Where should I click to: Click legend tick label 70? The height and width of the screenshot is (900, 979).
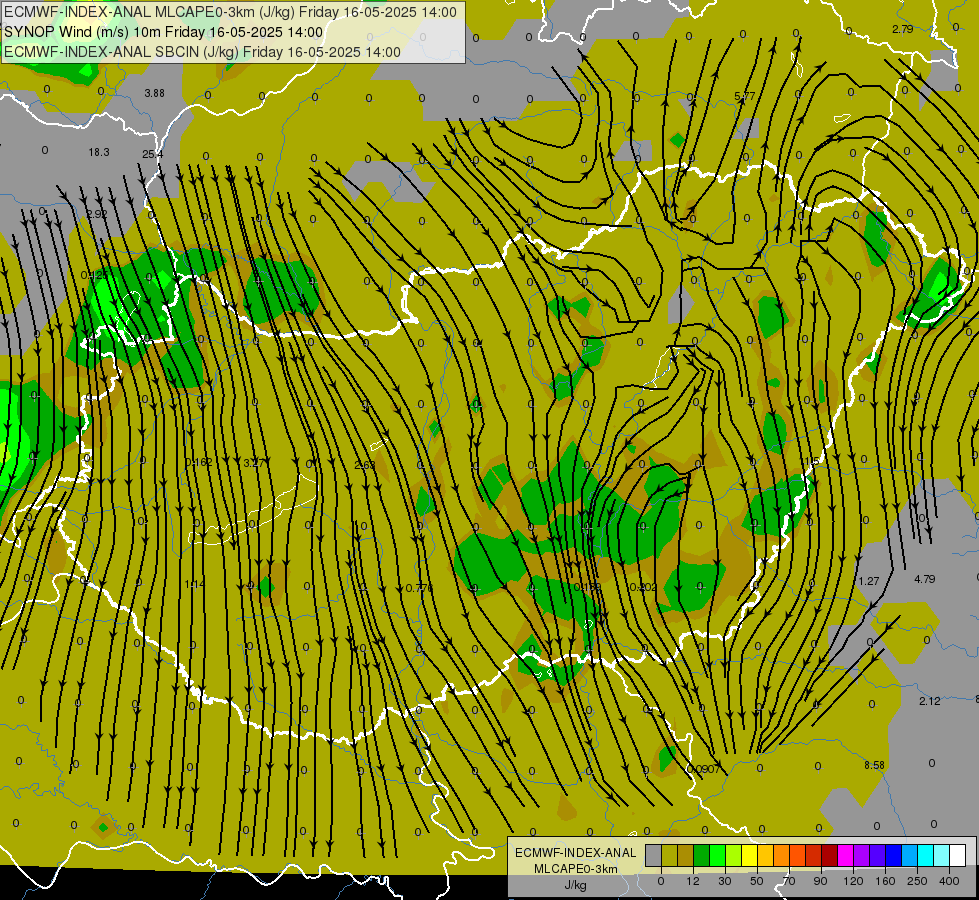pos(789,881)
